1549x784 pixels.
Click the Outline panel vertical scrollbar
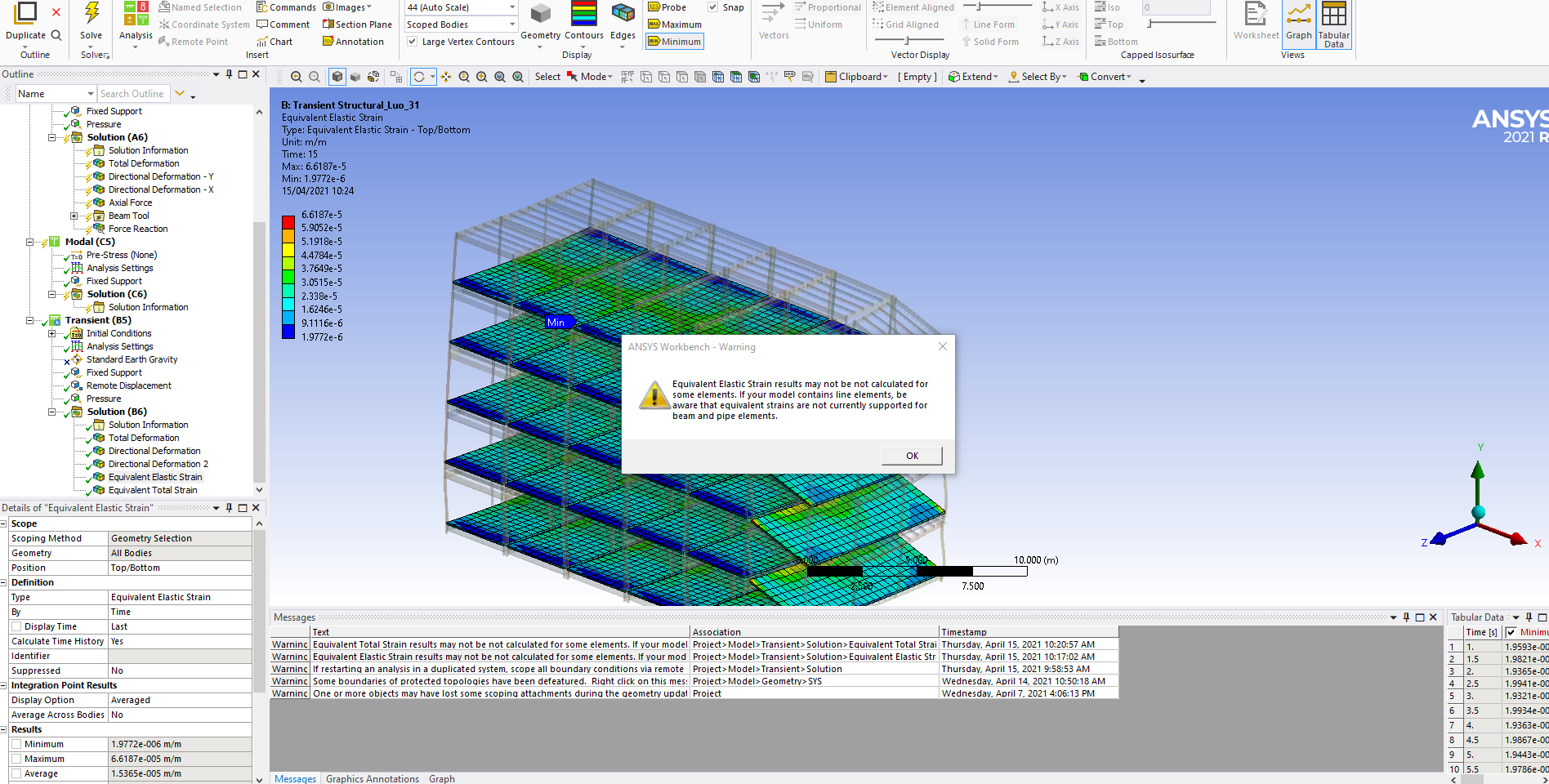(259, 353)
